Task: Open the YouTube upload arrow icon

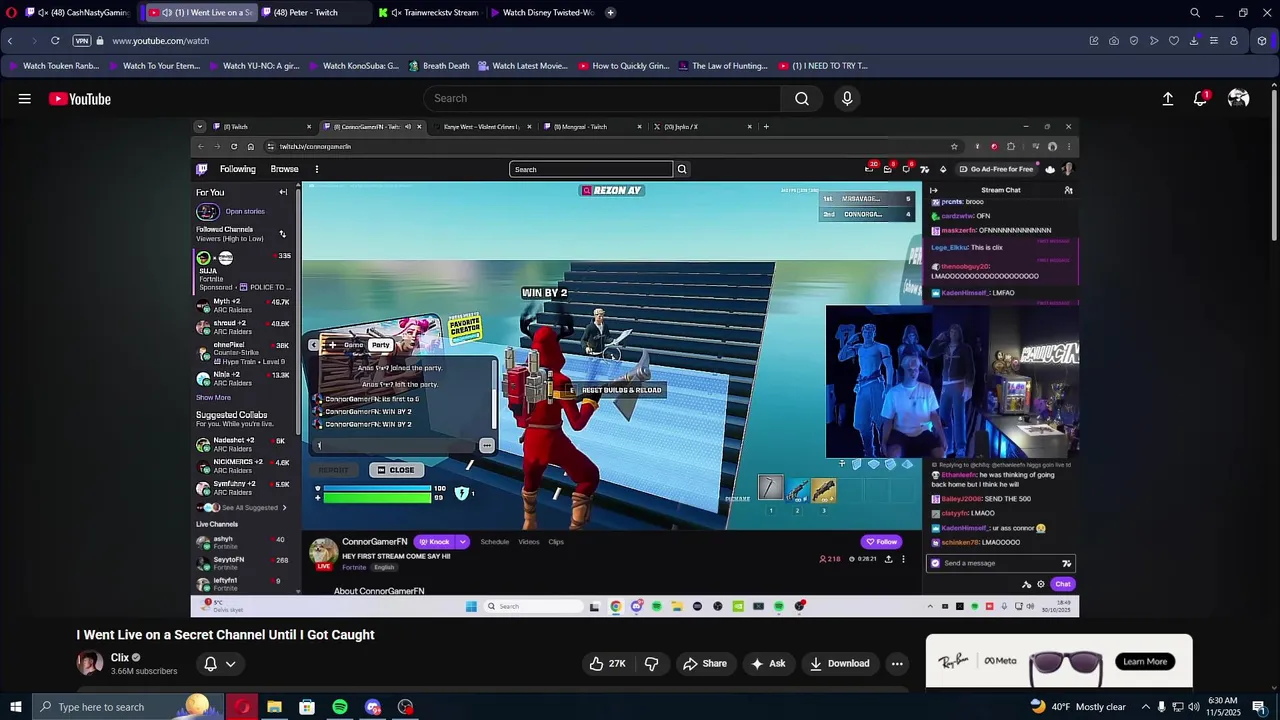Action: (x=1168, y=99)
